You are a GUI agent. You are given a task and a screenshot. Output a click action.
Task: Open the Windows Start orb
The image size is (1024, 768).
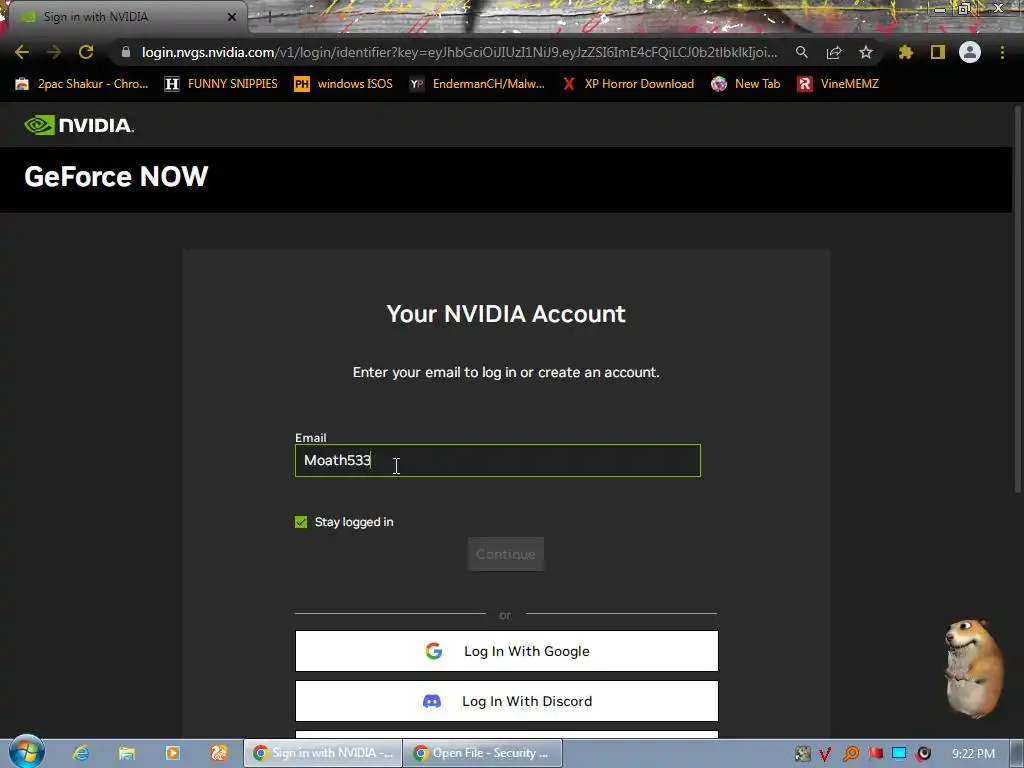coord(26,752)
